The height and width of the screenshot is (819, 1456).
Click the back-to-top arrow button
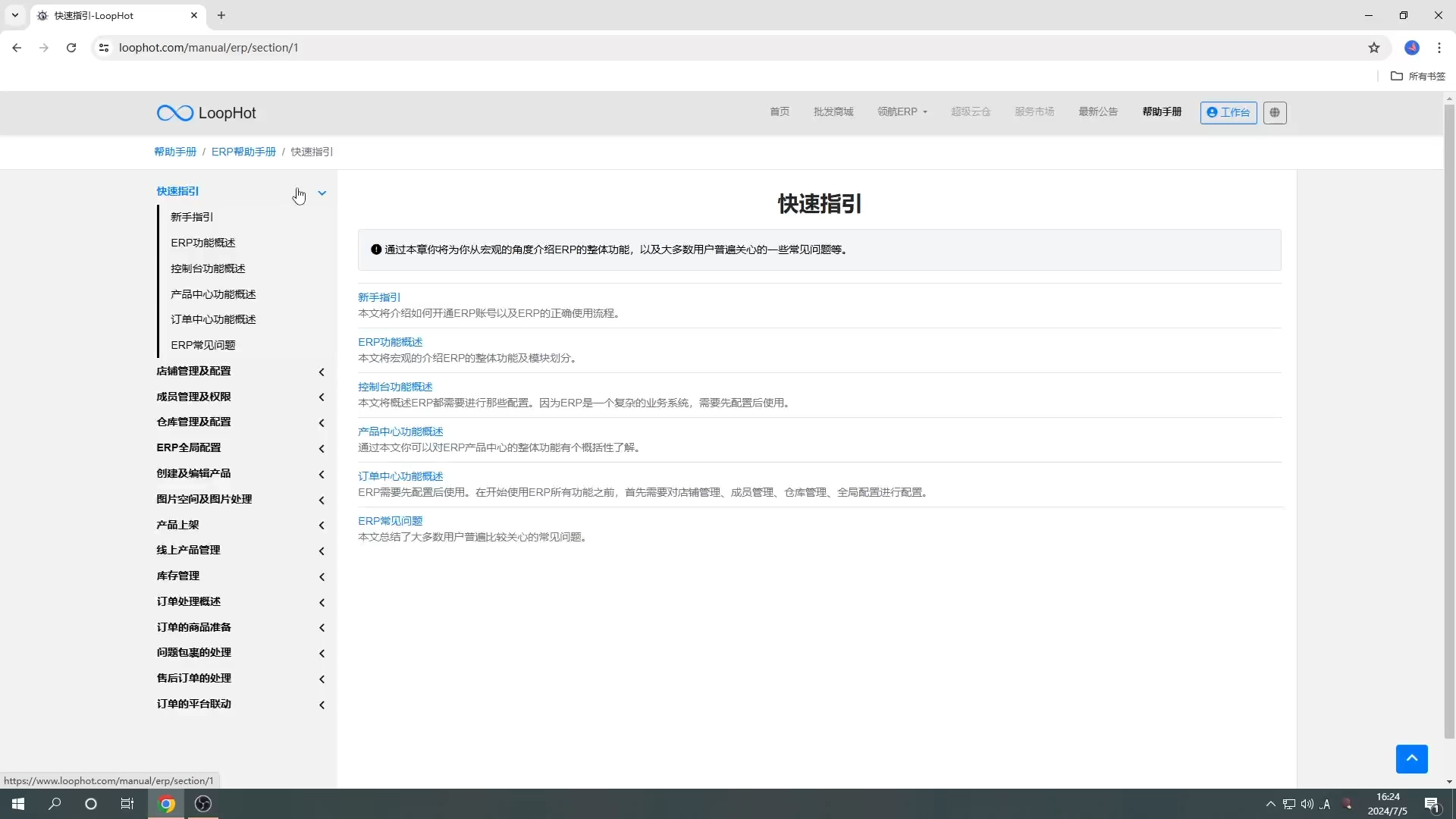[x=1412, y=758]
